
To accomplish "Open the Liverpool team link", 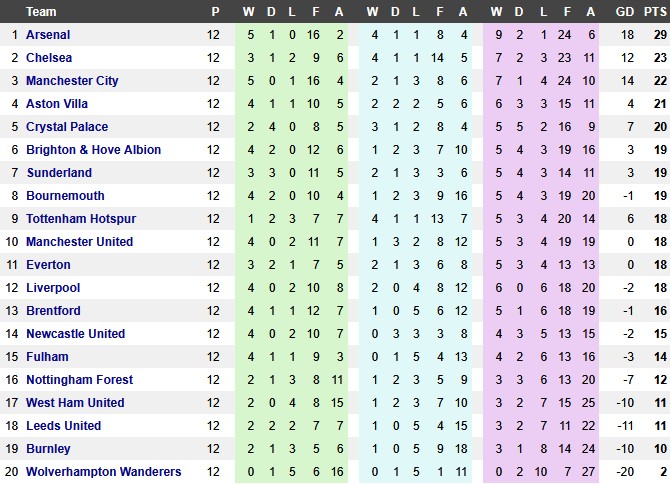I will [x=53, y=288].
